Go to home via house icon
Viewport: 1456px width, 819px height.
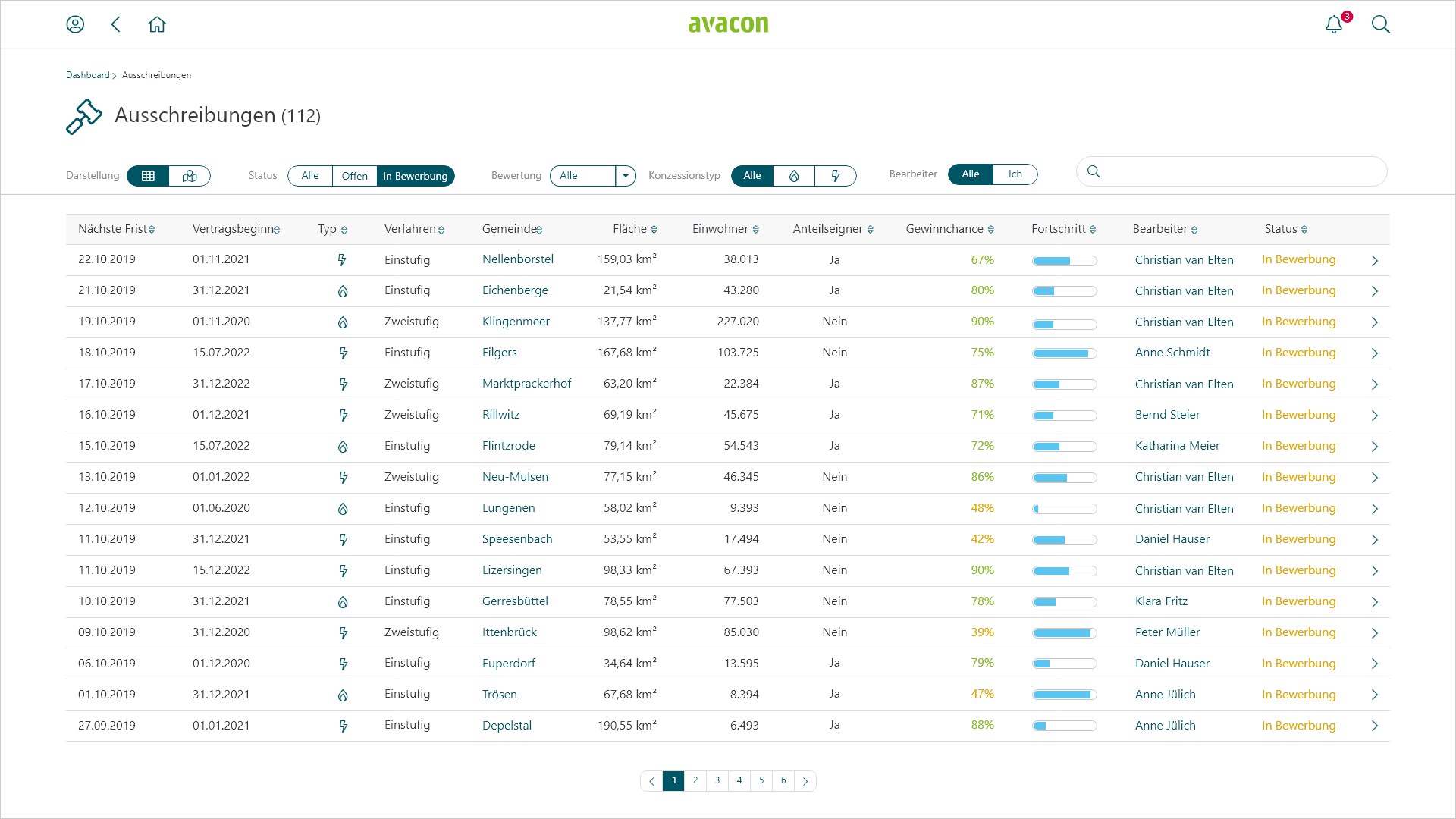(157, 24)
